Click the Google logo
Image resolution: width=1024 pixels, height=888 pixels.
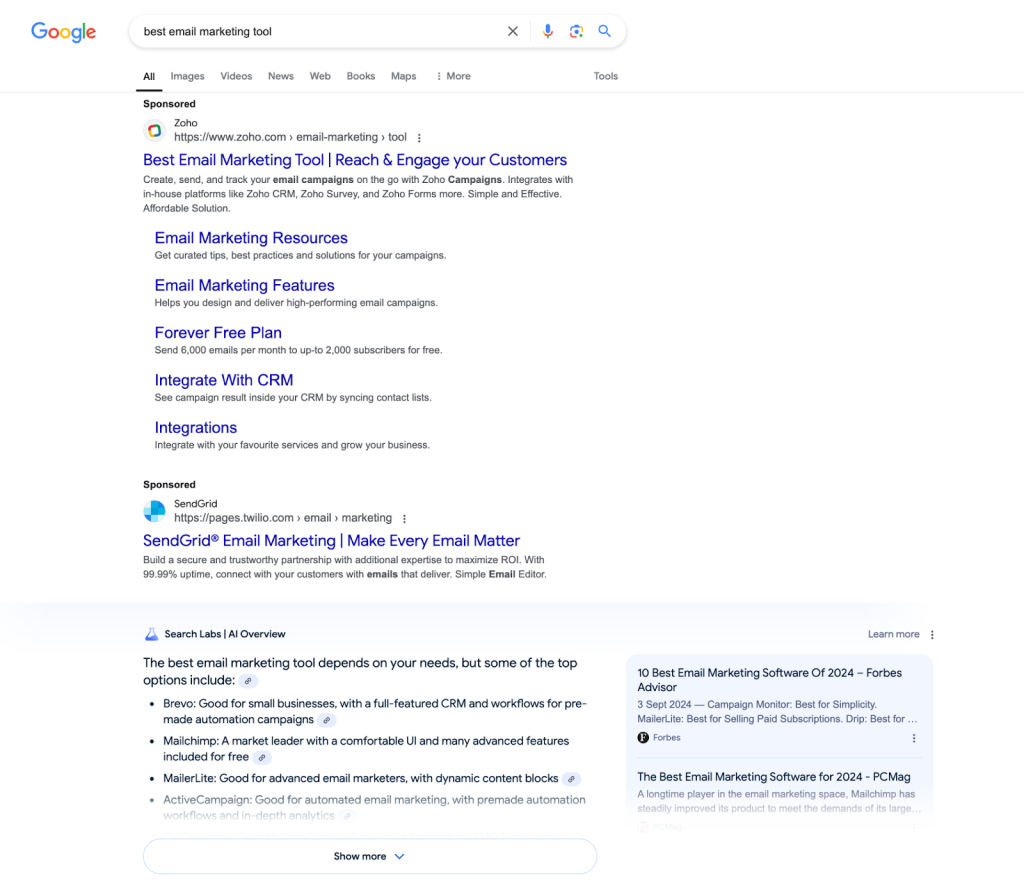coord(63,32)
